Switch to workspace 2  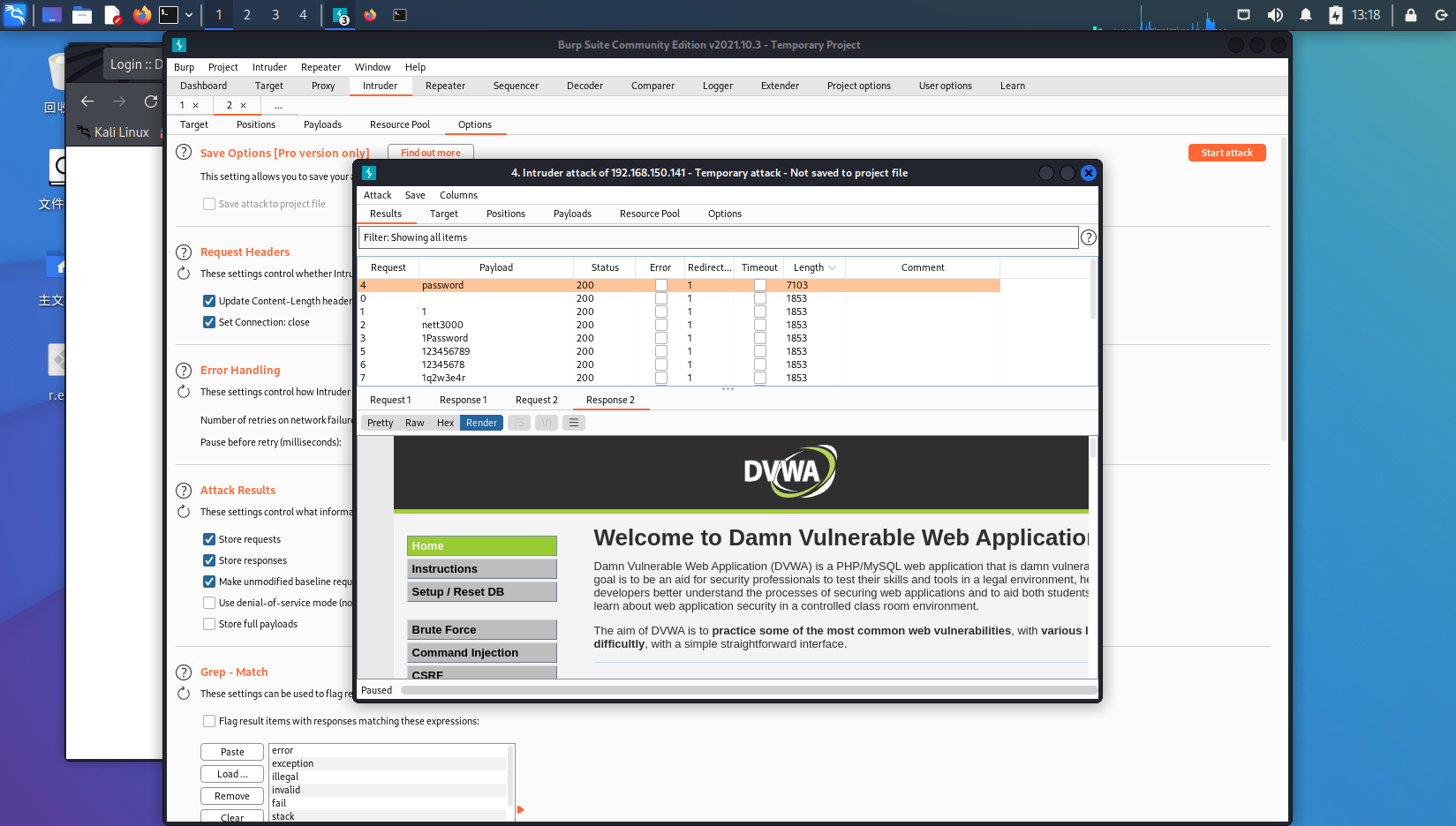[x=247, y=15]
